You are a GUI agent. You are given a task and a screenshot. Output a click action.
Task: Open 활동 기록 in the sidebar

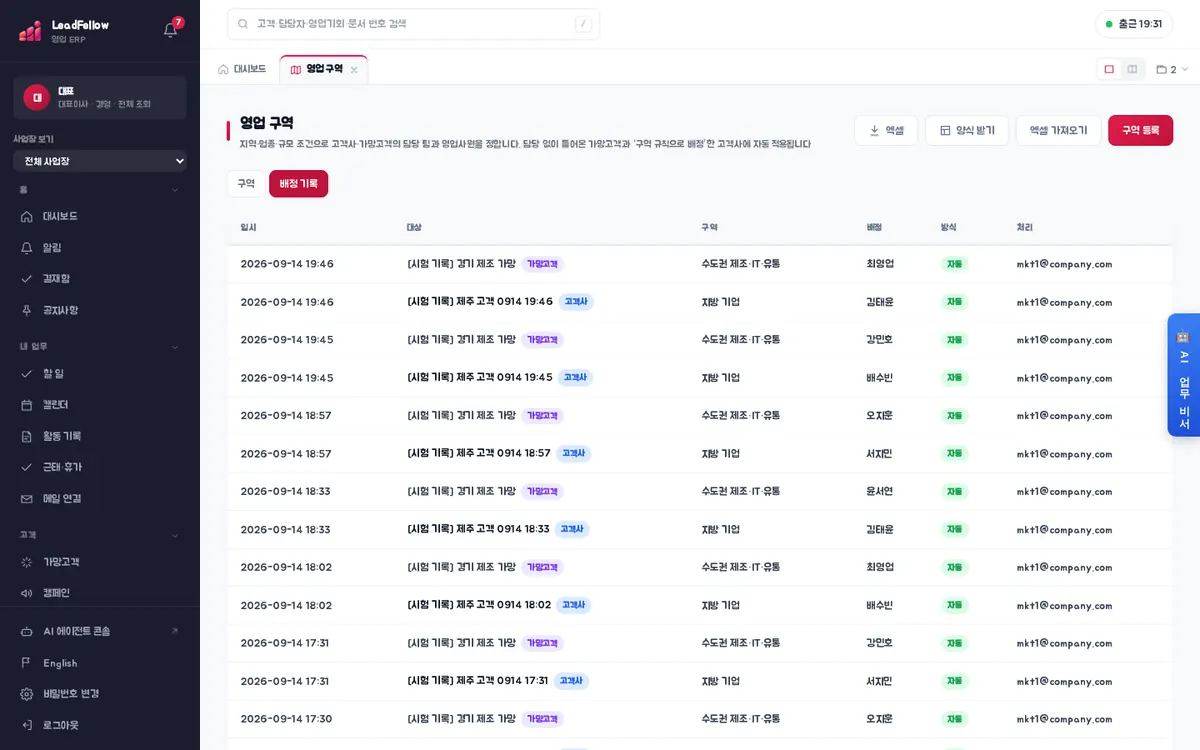coord(100,436)
